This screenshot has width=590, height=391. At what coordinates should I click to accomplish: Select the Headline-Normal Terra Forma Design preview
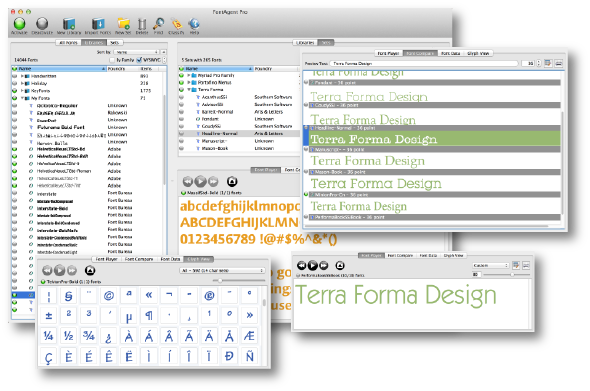(435, 139)
